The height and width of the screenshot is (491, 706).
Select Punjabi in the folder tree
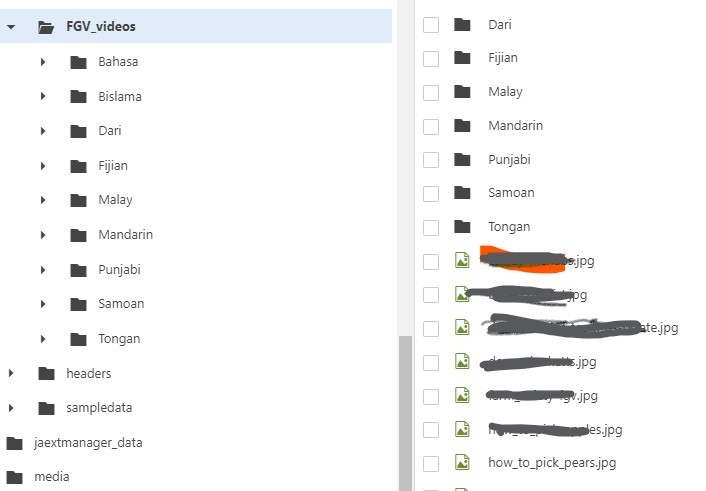point(119,270)
